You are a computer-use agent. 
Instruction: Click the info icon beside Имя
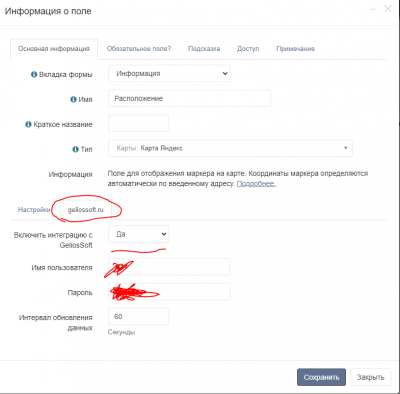pyautogui.click(x=73, y=99)
